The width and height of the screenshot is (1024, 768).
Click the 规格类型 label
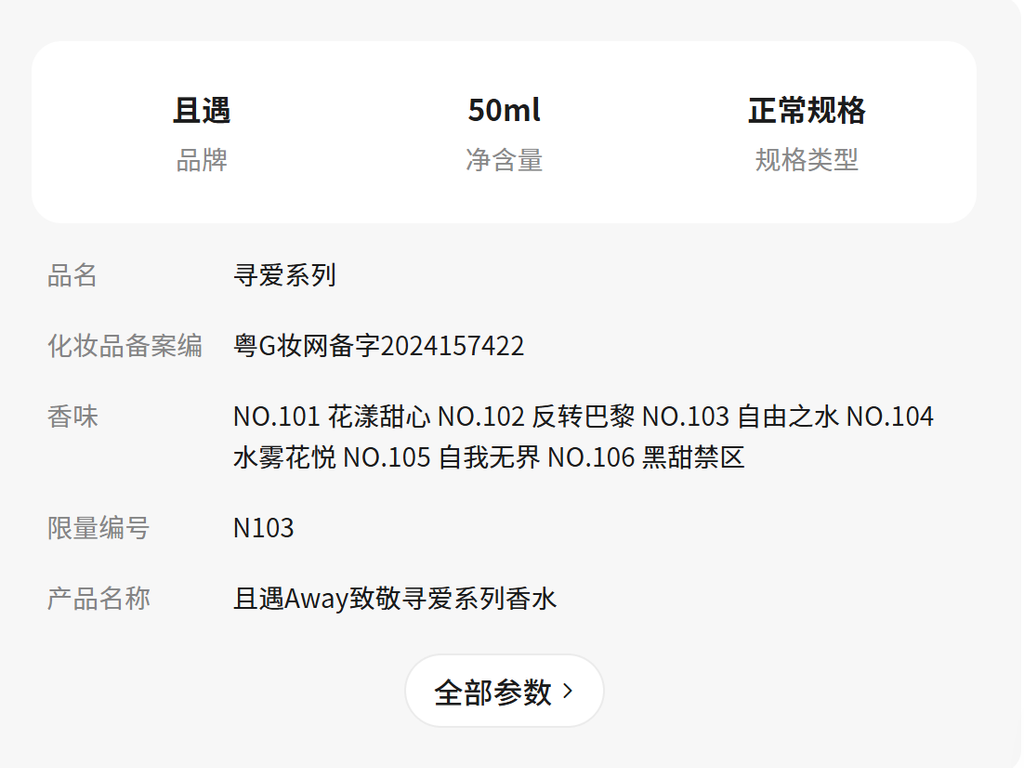(x=806, y=160)
